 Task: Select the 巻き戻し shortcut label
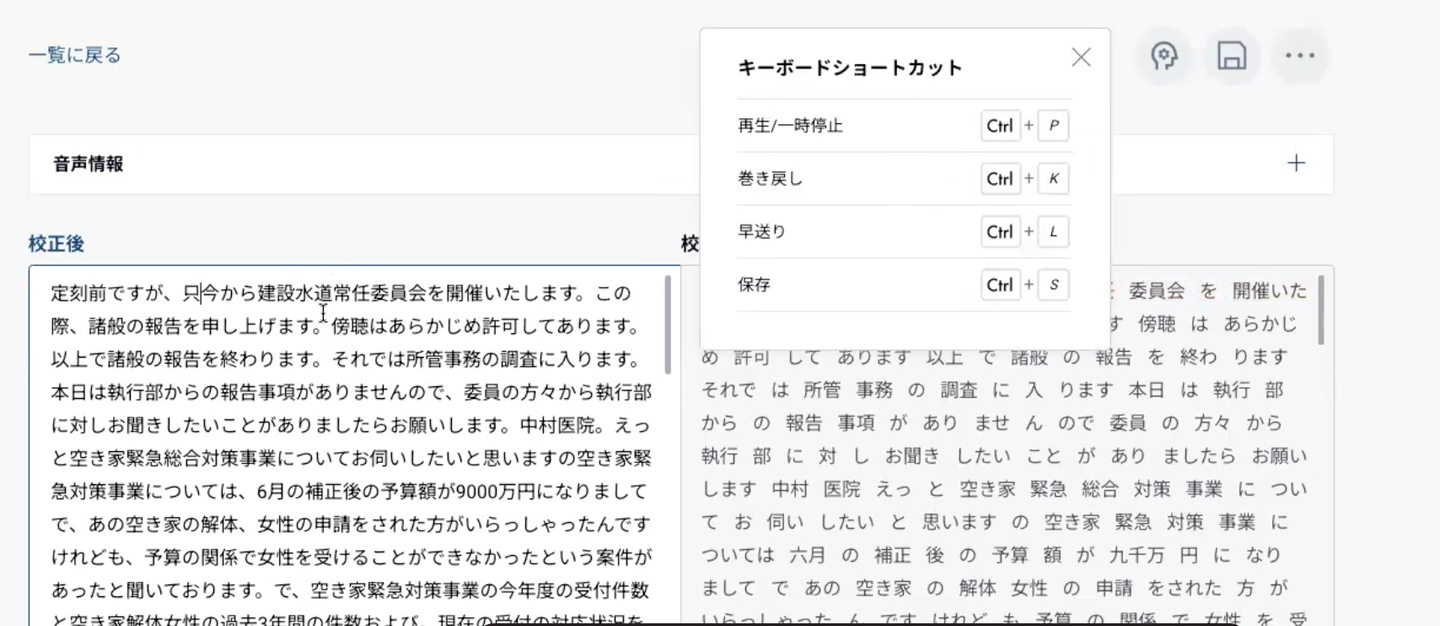pyautogui.click(x=770, y=179)
